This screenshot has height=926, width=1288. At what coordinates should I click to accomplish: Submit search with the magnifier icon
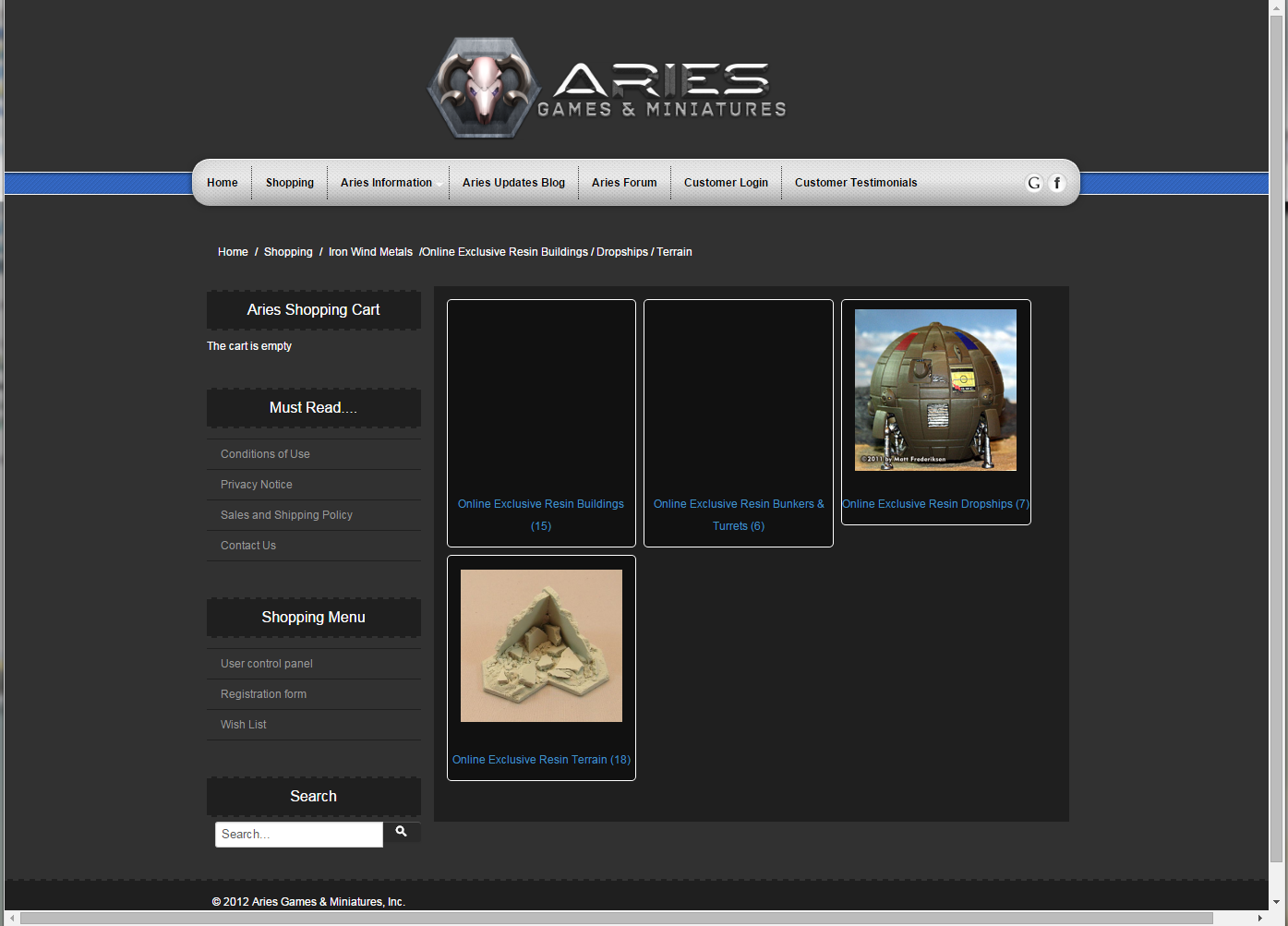click(402, 832)
